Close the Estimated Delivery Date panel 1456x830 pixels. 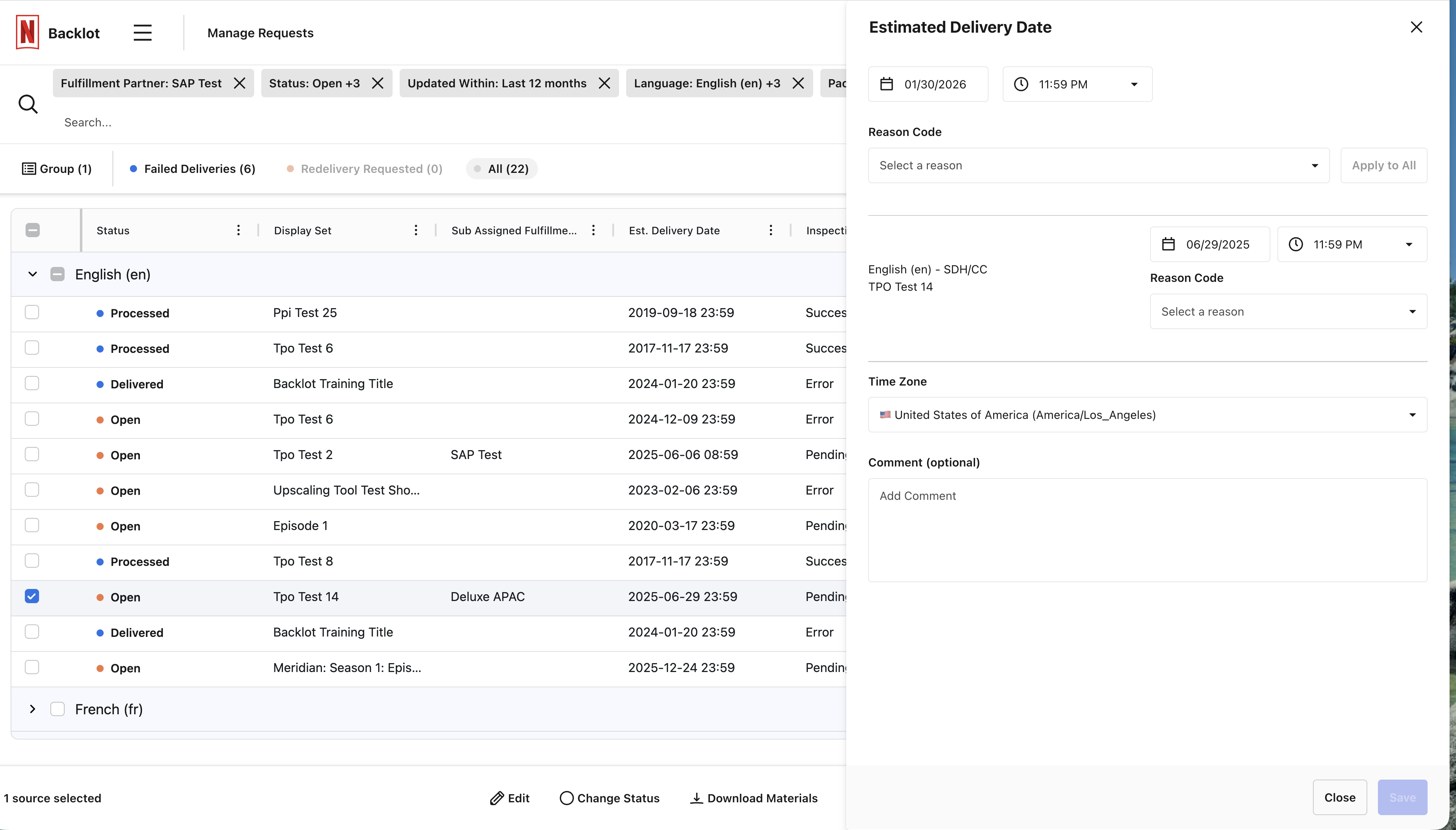(1416, 27)
